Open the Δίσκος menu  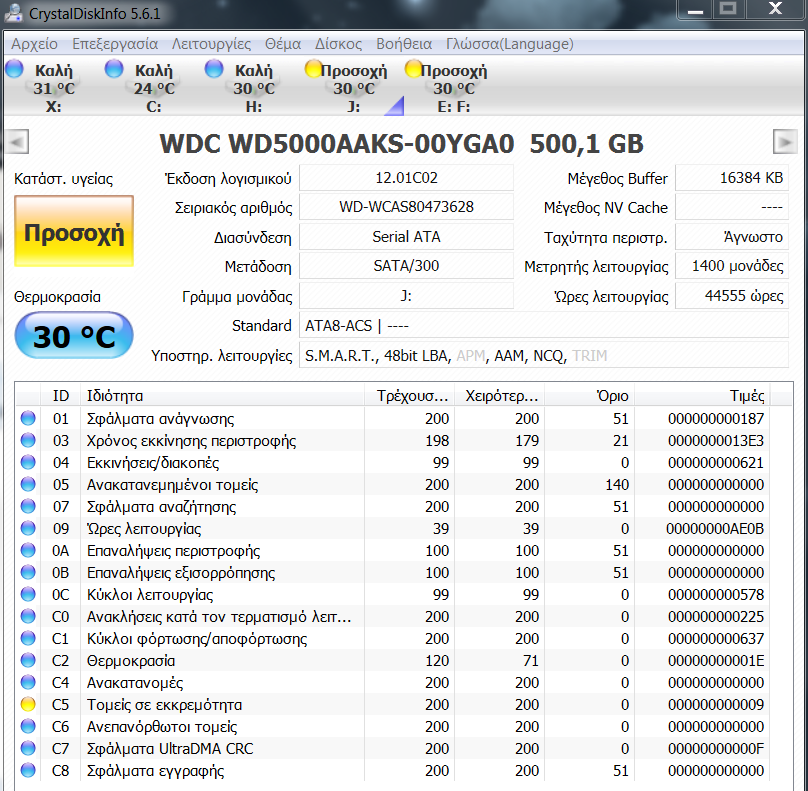click(339, 44)
